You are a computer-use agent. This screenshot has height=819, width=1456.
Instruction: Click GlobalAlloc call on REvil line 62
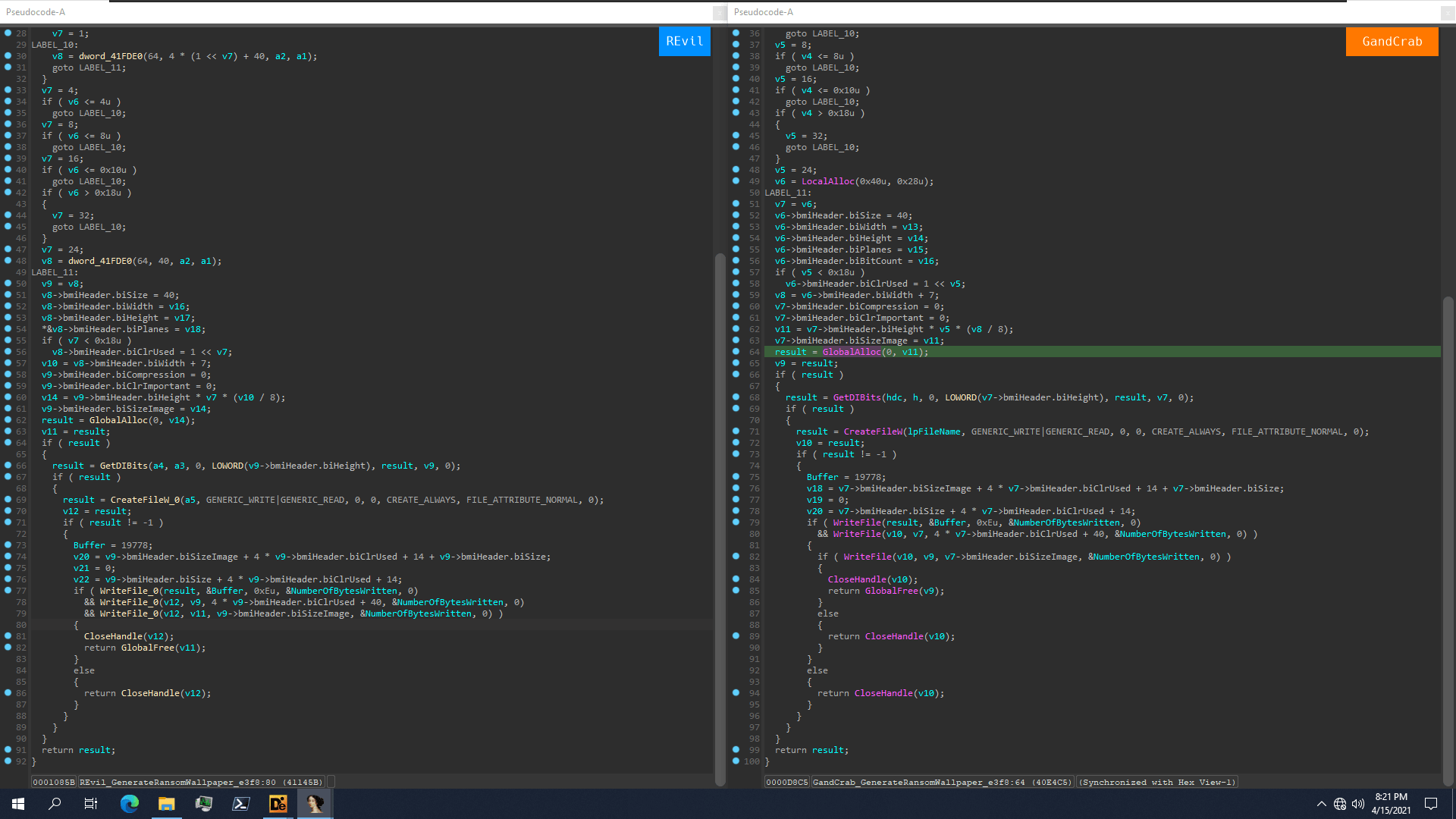(118, 420)
